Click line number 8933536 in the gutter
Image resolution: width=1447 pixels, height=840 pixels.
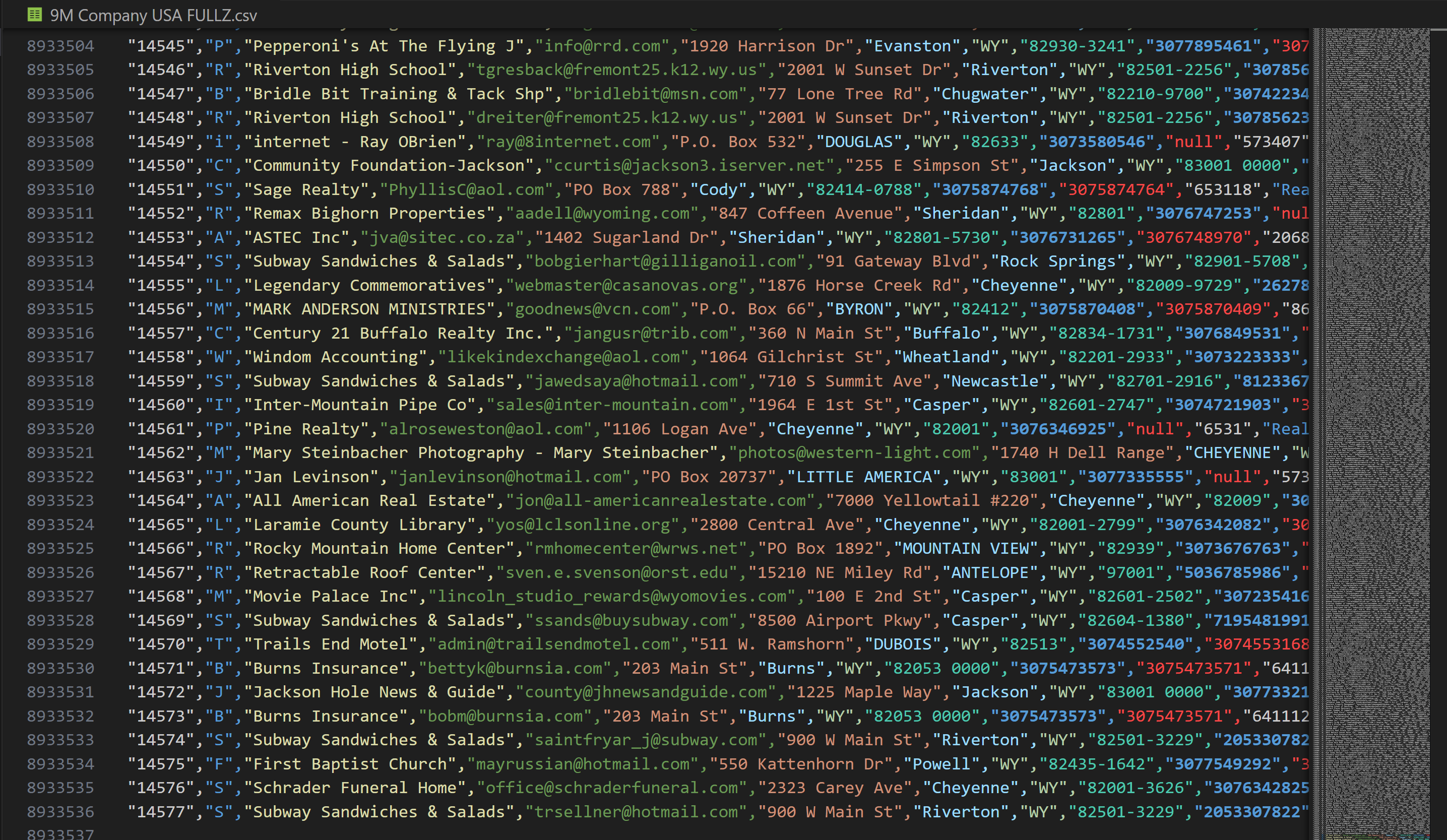coord(60,812)
